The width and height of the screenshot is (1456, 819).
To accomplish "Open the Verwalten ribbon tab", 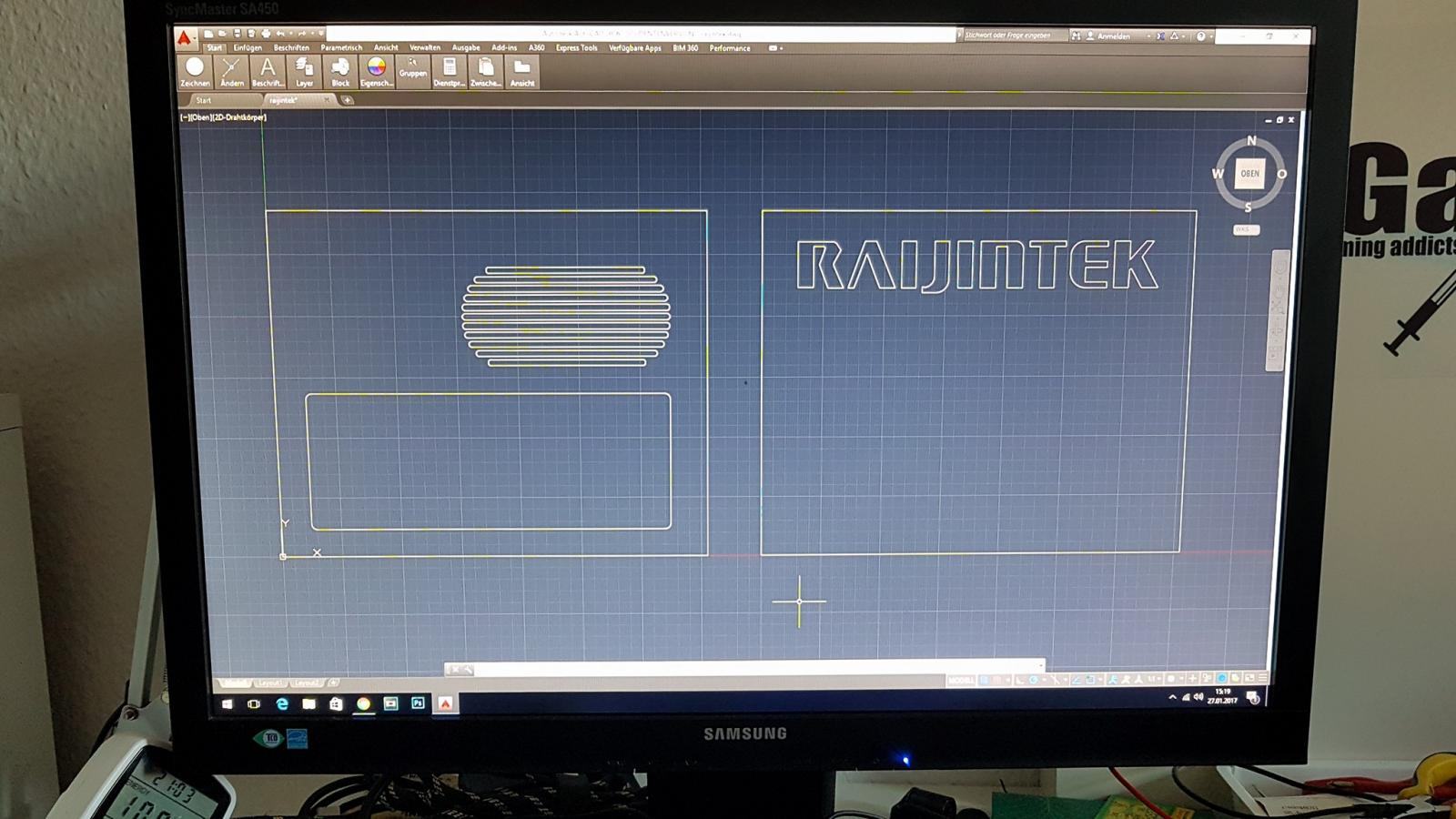I will click(x=425, y=48).
